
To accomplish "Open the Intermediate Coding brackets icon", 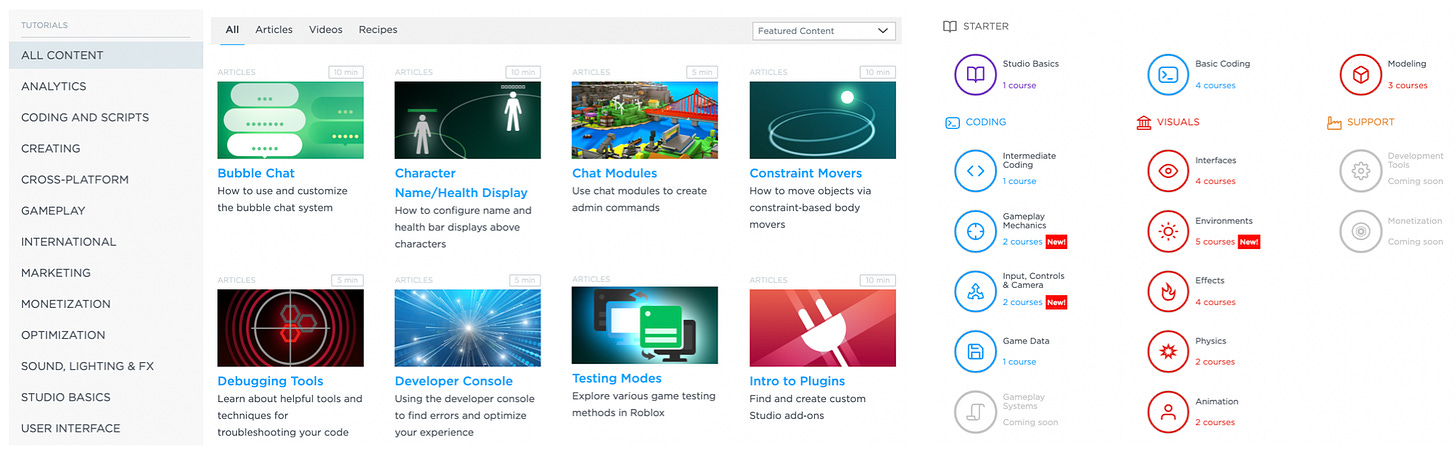I will 975,170.
